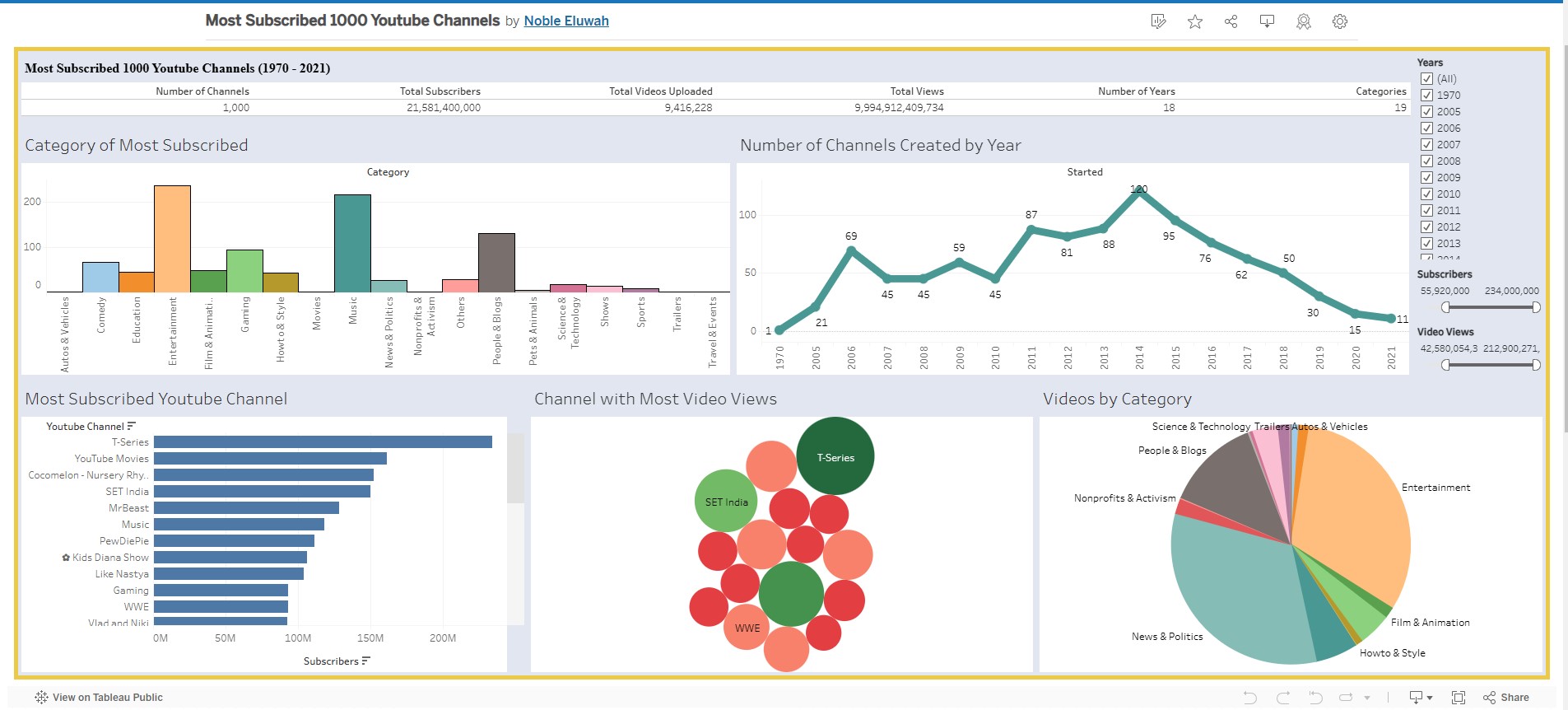Screen dimensions: 1568x710
Task: Uncheck the 2009 year checkbox
Action: point(1427,178)
